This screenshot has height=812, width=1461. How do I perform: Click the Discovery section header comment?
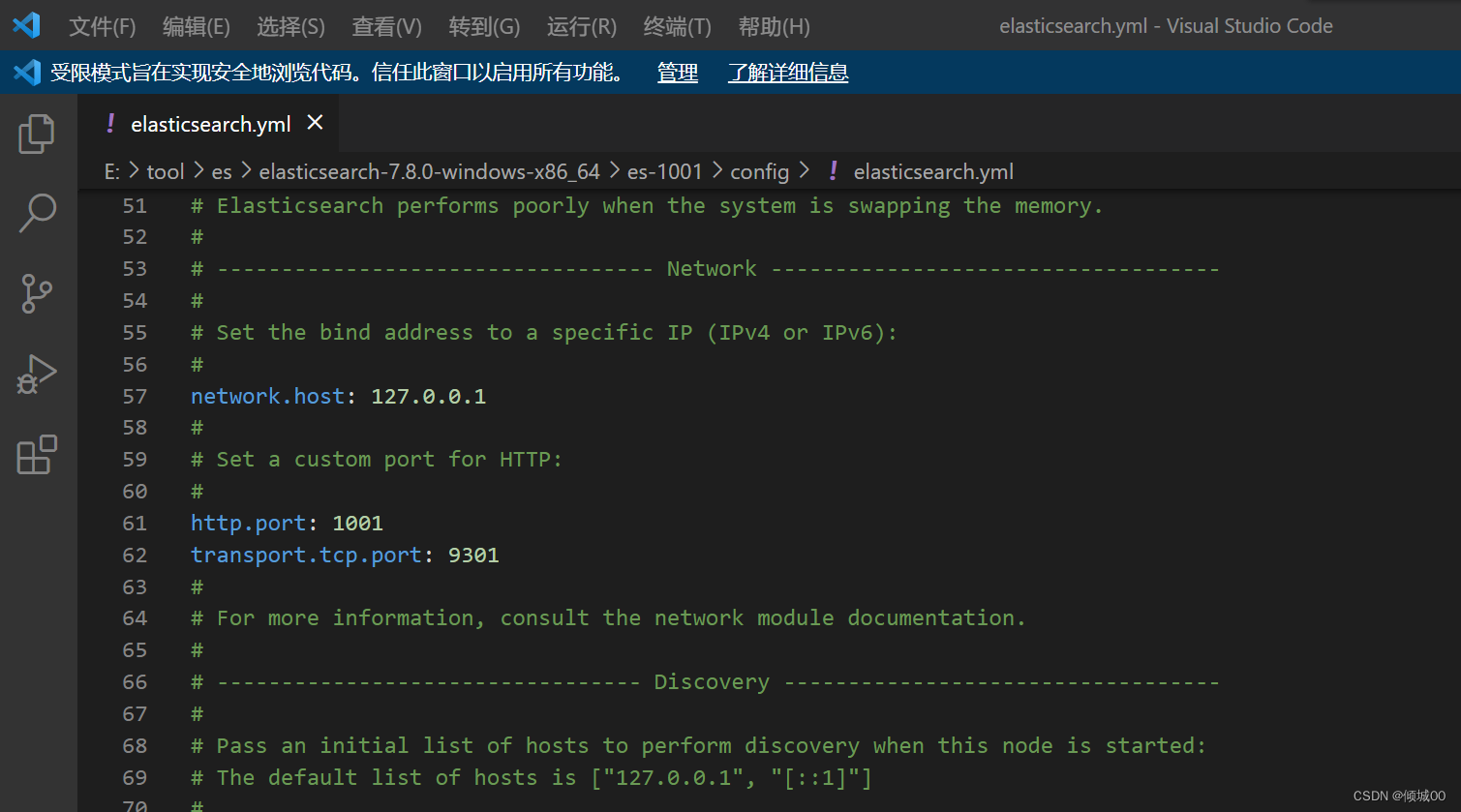tap(705, 682)
